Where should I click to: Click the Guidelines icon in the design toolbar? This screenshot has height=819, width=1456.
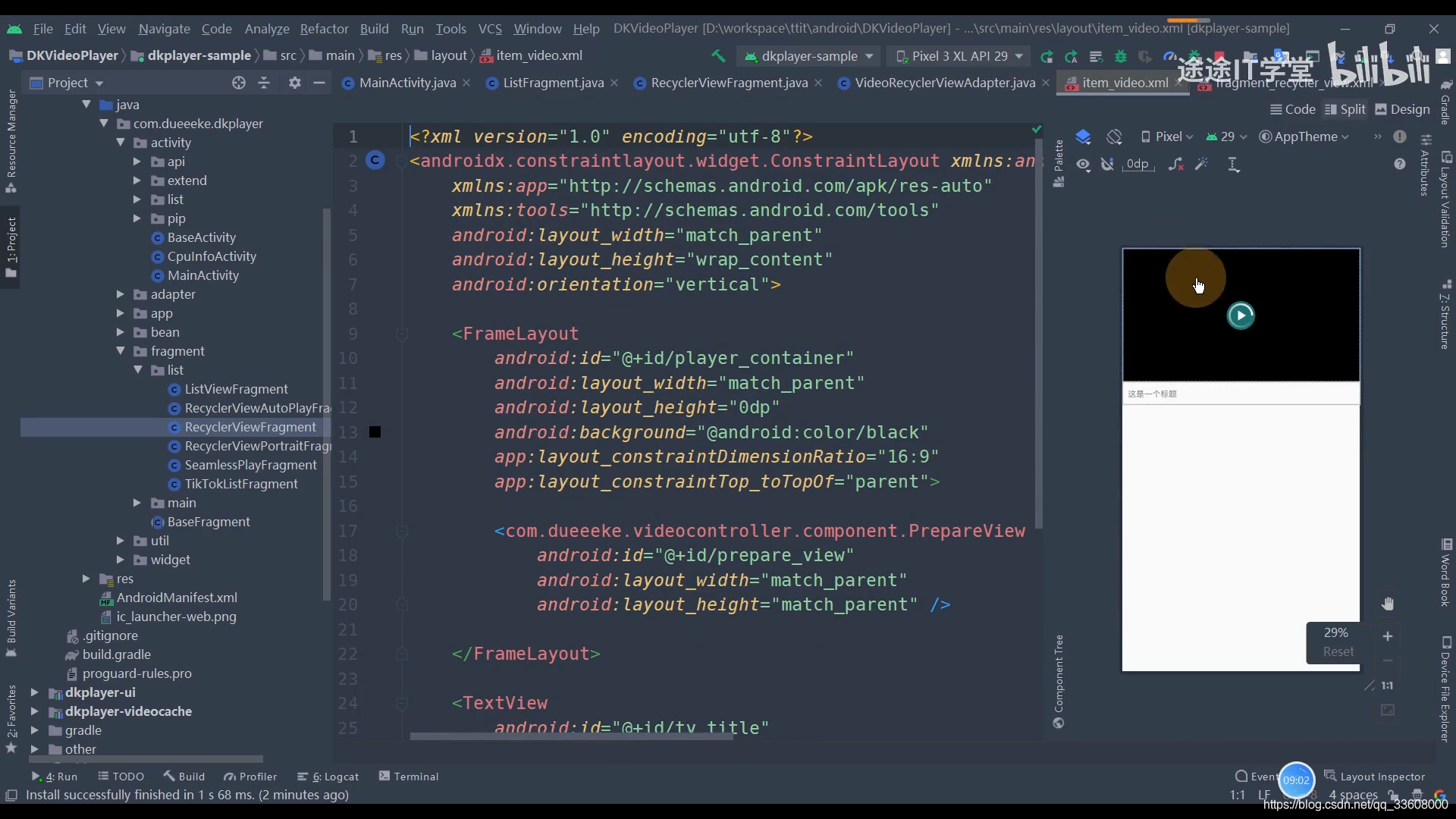pyautogui.click(x=1233, y=165)
